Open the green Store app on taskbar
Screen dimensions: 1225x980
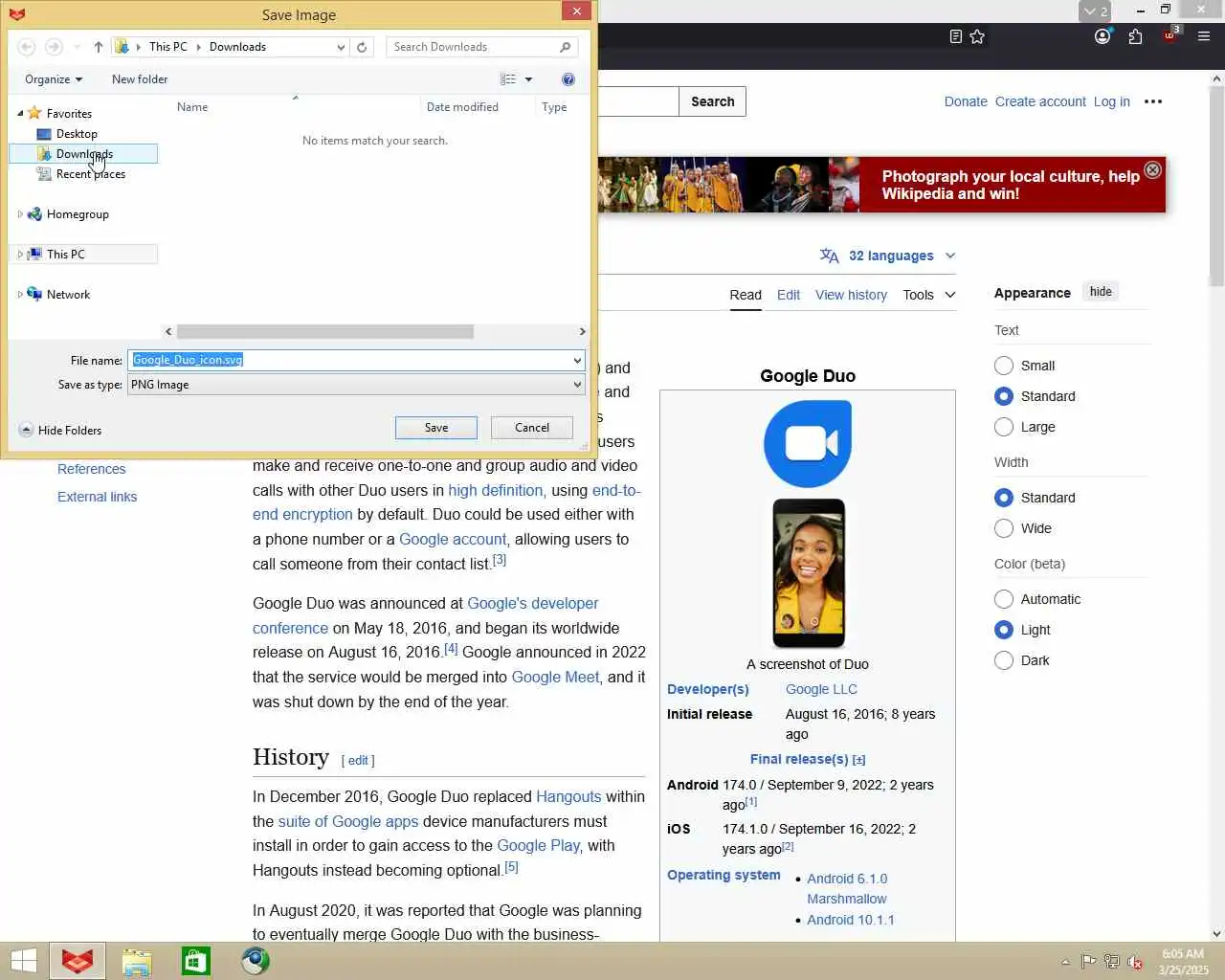click(196, 961)
